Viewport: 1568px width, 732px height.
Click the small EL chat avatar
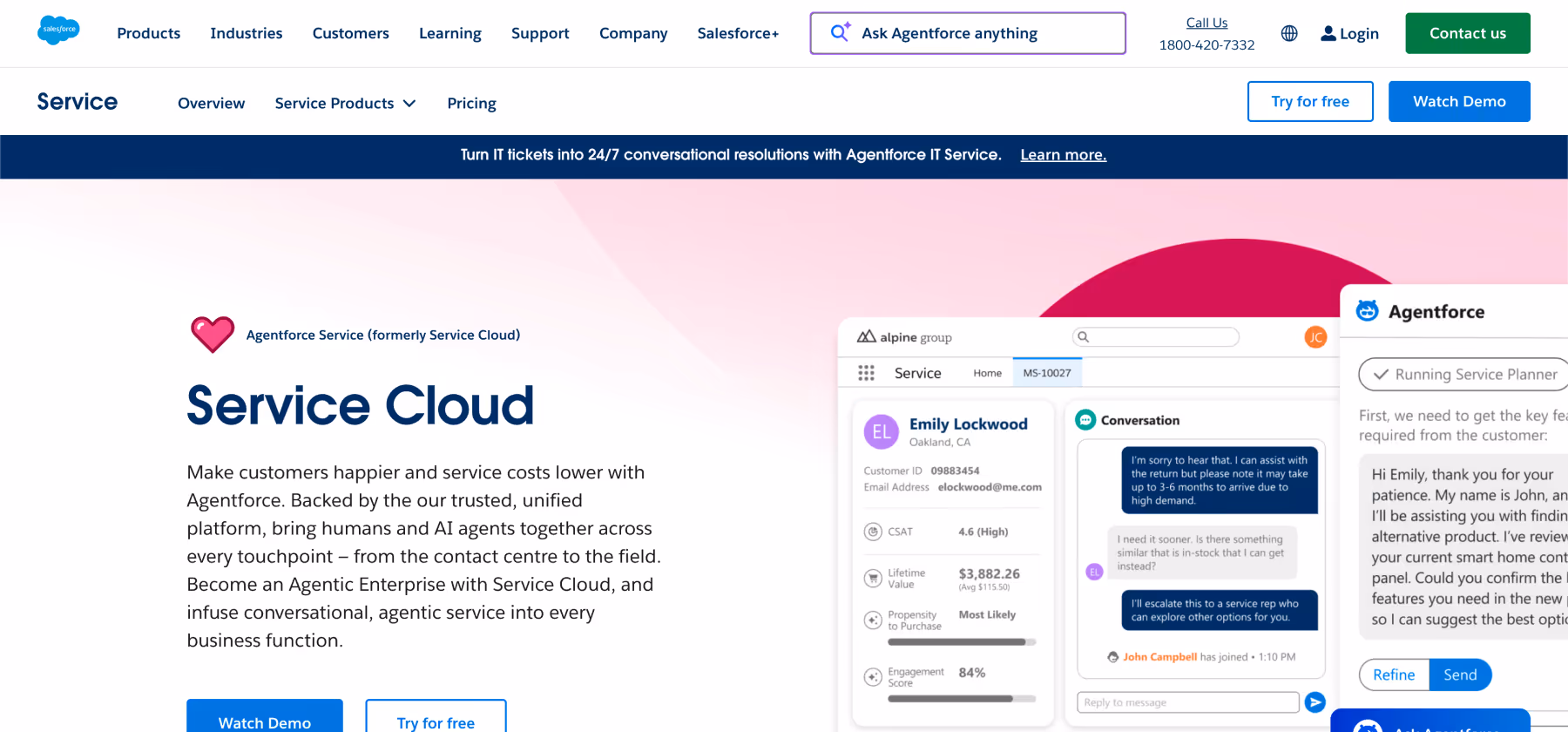coord(1095,572)
